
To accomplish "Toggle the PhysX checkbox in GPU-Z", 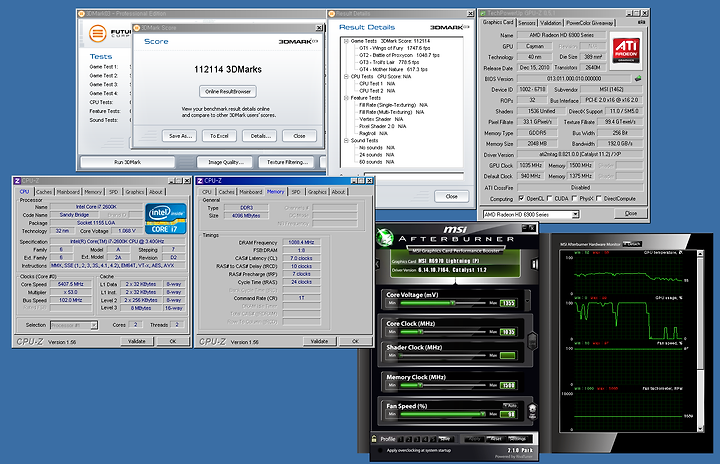I will pyautogui.click(x=574, y=198).
